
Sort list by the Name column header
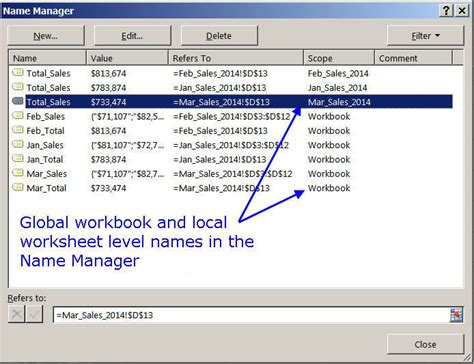coord(47,58)
